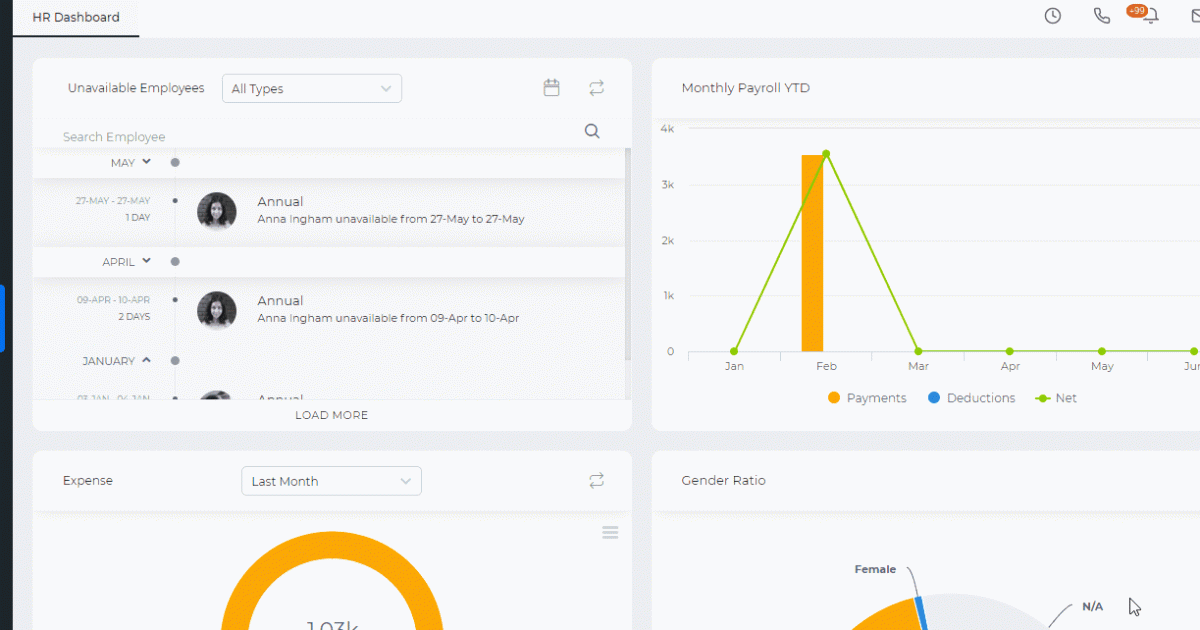Click the blue Female pie slice
This screenshot has width=1200, height=630.
point(921,614)
